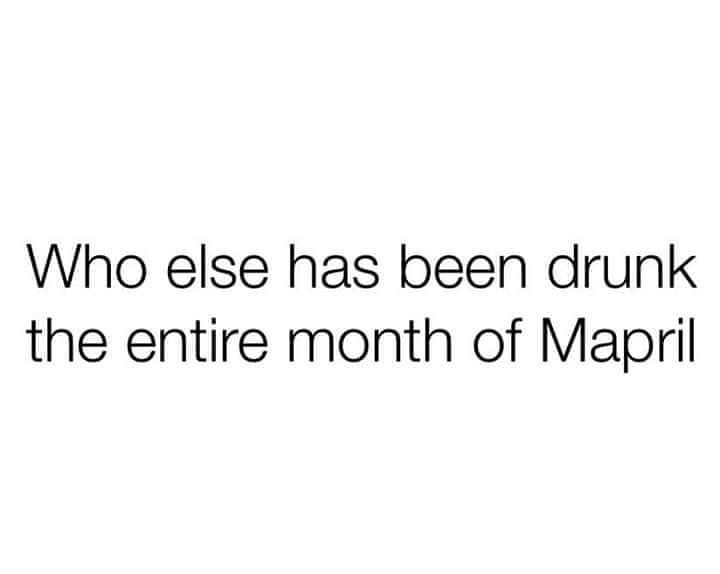Viewport: 720px width, 574px height.
Task: Click the word "Who"
Action: click(87, 266)
